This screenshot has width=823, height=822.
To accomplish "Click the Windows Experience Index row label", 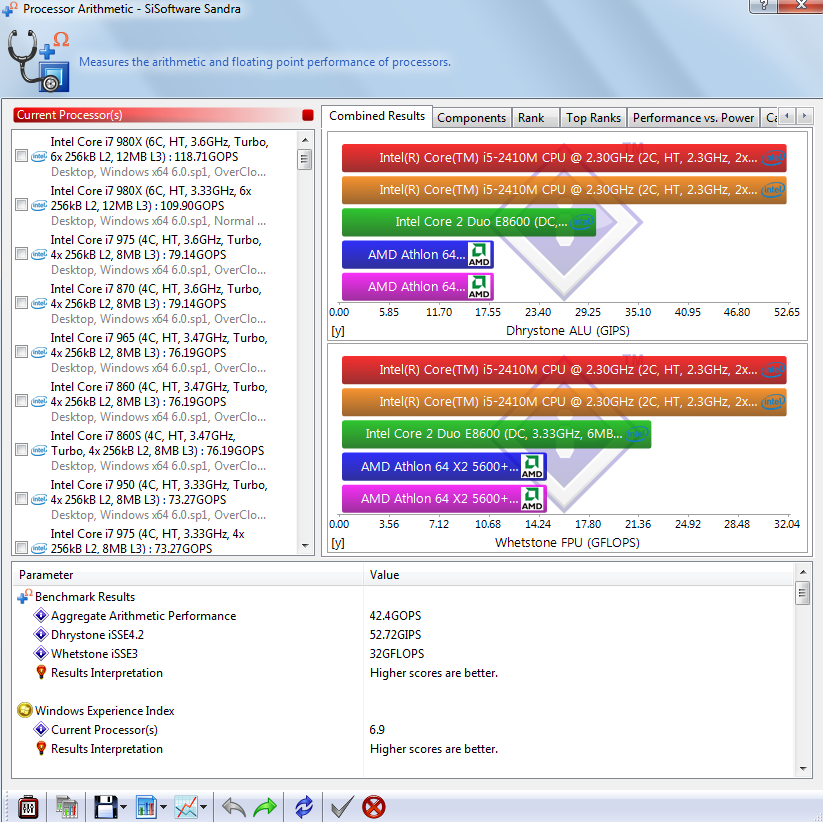I will click(x=104, y=711).
